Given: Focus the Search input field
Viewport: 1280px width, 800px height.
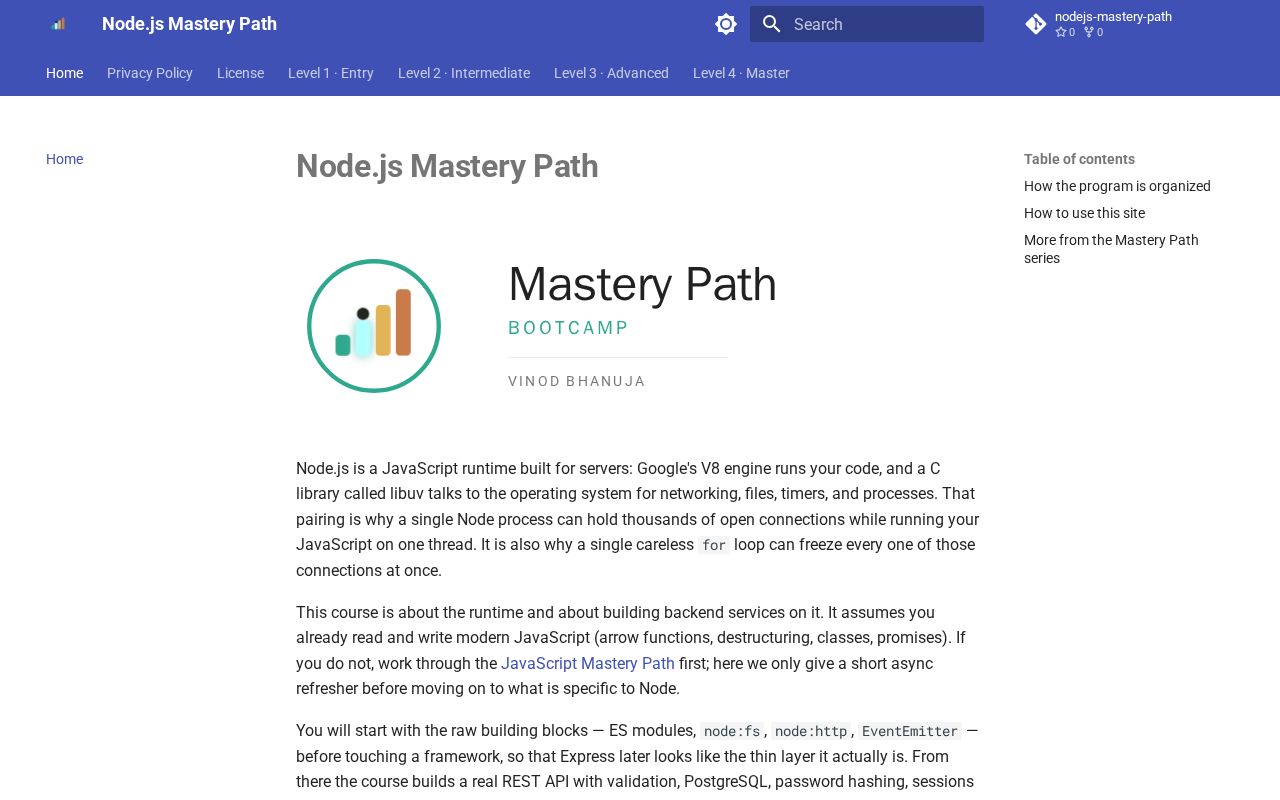Looking at the screenshot, I should pyautogui.click(x=867, y=24).
